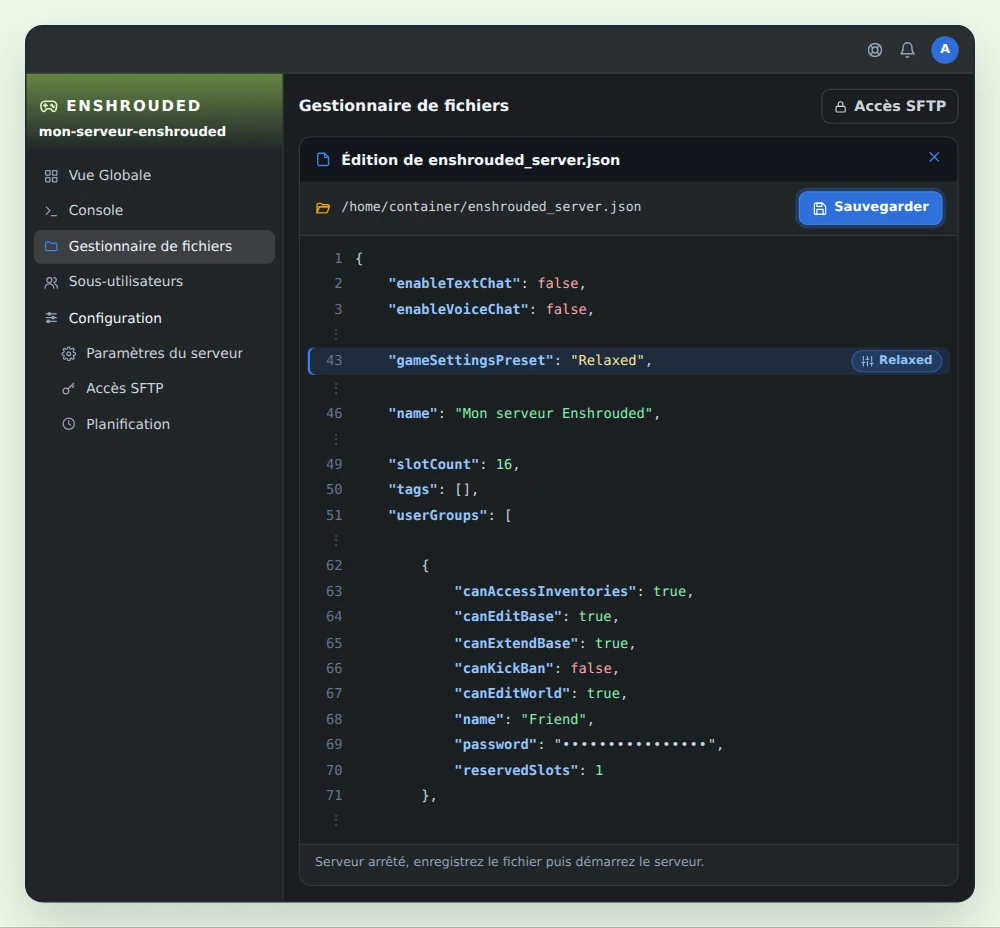The height and width of the screenshot is (928, 1000).
Task: Open Vue Globale page
Action: 155,175
